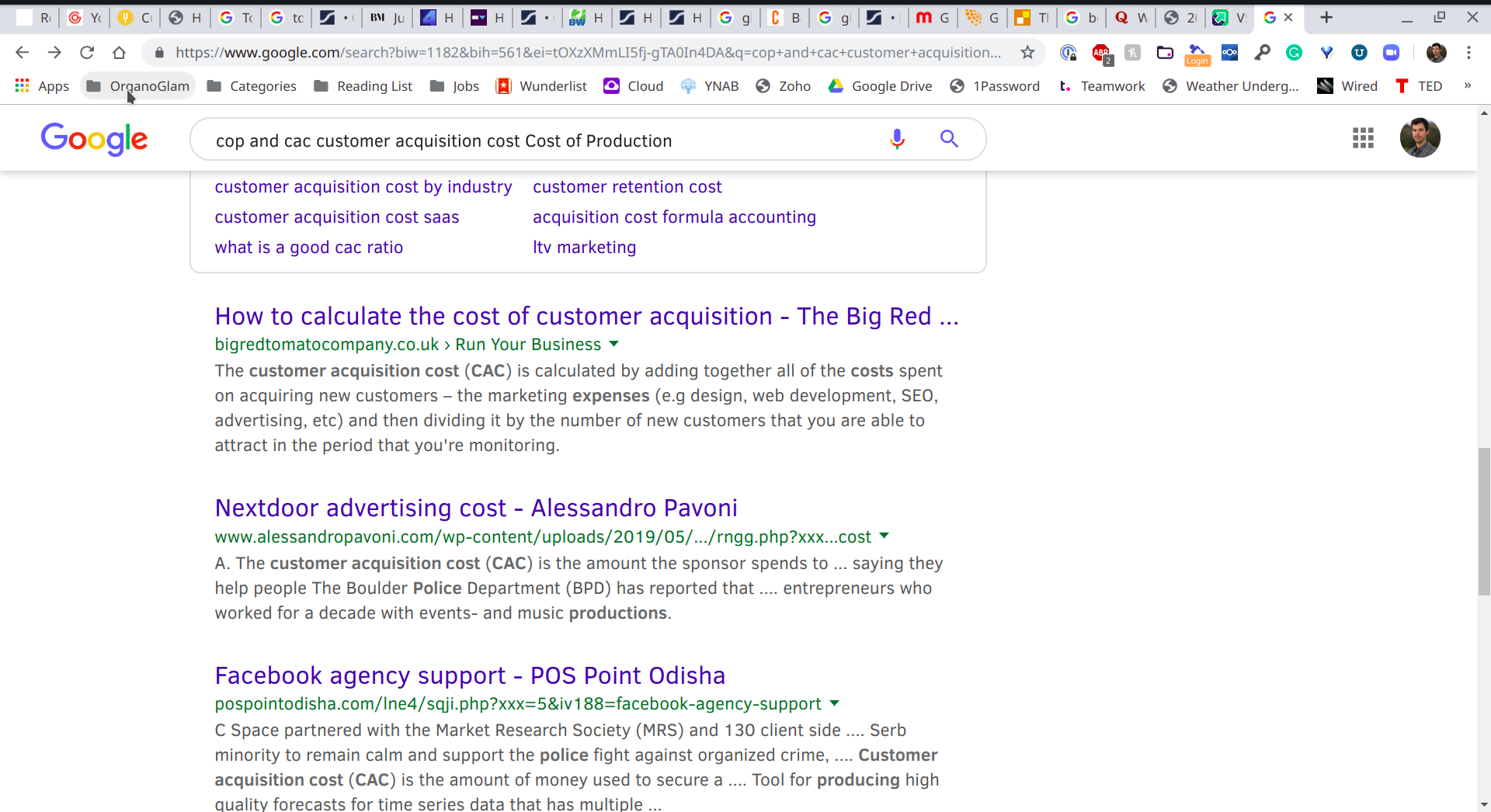Bookmark this page with the star icon
1491x812 pixels.
[x=1027, y=52]
